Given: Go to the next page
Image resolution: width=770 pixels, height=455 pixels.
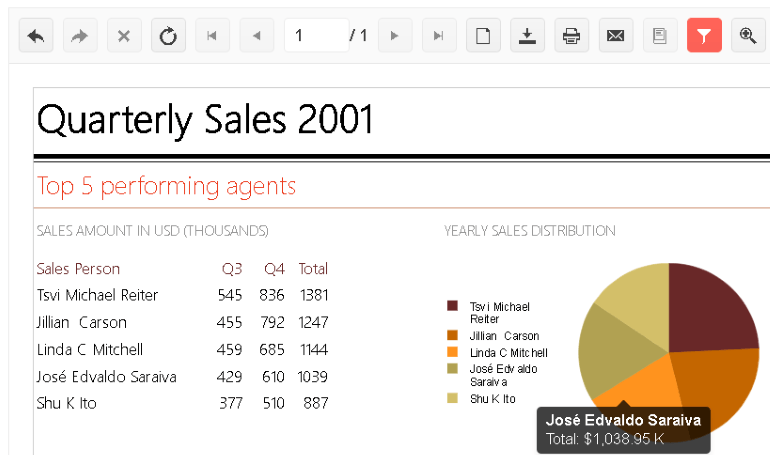Looking at the screenshot, I should click(x=395, y=36).
